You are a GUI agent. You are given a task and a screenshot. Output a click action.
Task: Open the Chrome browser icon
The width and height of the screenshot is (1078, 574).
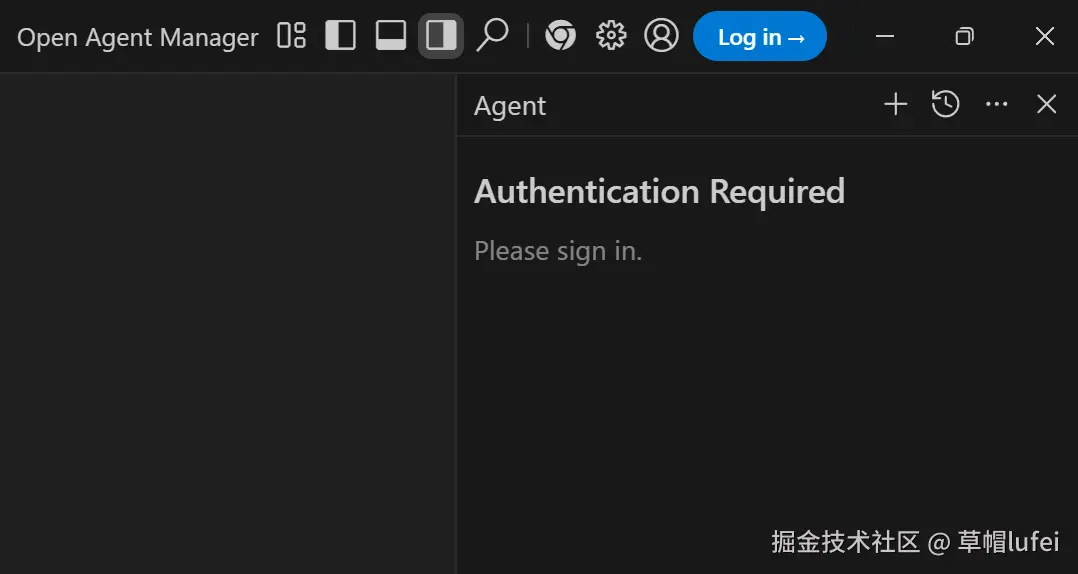pyautogui.click(x=560, y=36)
